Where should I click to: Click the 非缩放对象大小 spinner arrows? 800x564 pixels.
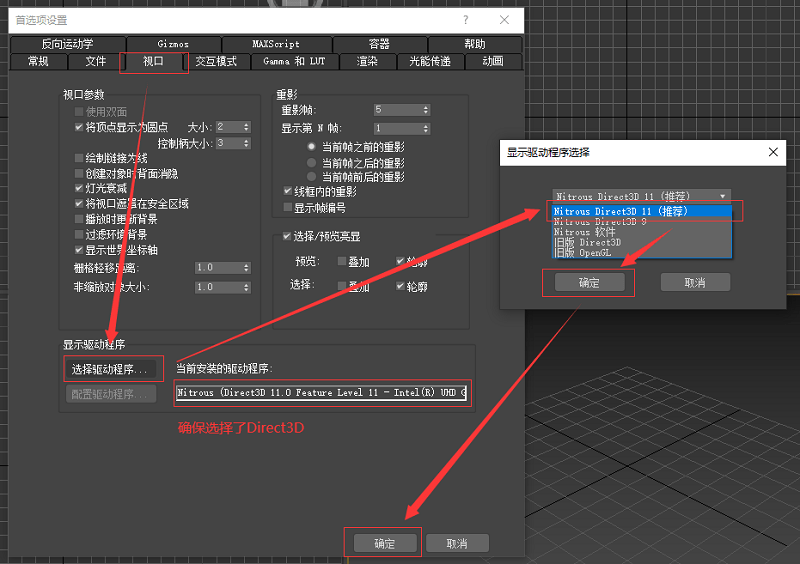[x=246, y=287]
